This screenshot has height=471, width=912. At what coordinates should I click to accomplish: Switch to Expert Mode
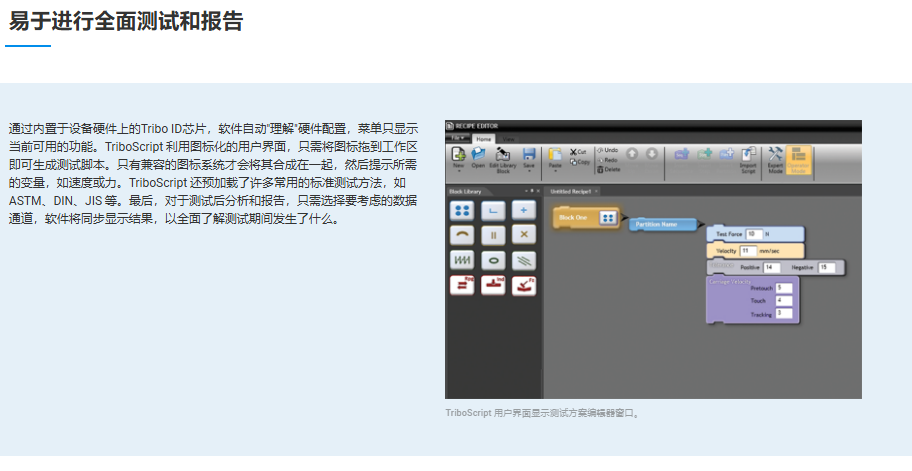point(775,159)
